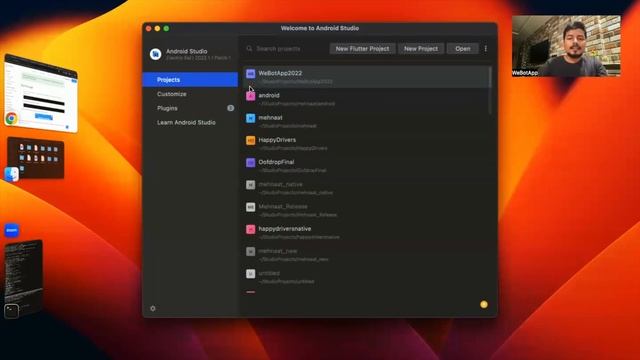Click the mehnaat_new project icon
640x360 pixels.
pos(251,251)
